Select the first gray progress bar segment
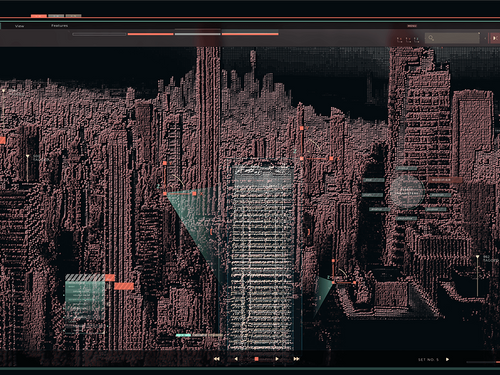Screen dimensions: 500x375 99,34
